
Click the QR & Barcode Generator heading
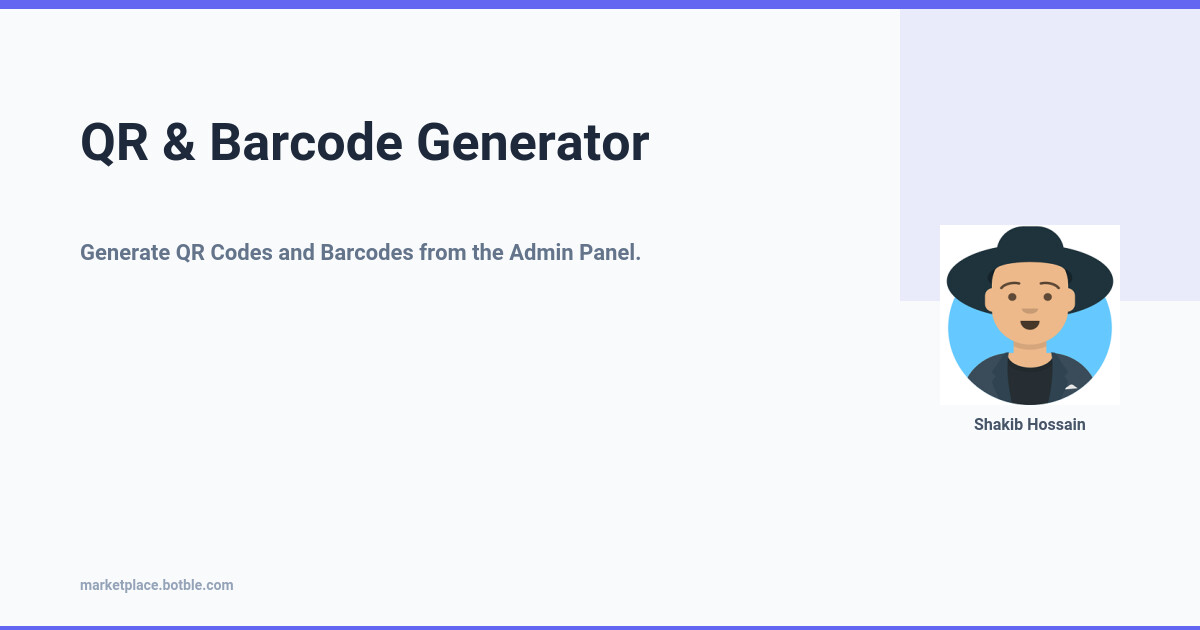pyautogui.click(x=364, y=142)
